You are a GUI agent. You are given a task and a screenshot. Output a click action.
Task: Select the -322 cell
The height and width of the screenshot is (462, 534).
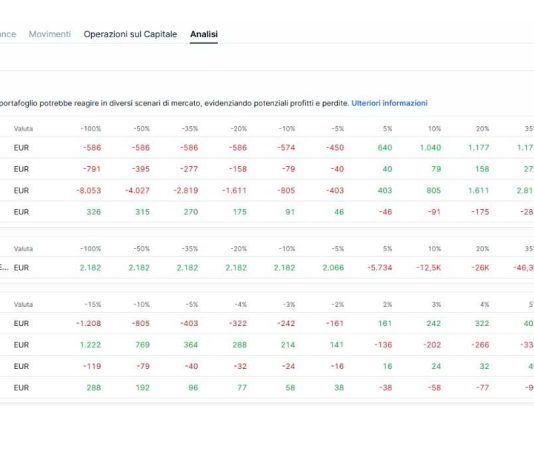(238, 323)
